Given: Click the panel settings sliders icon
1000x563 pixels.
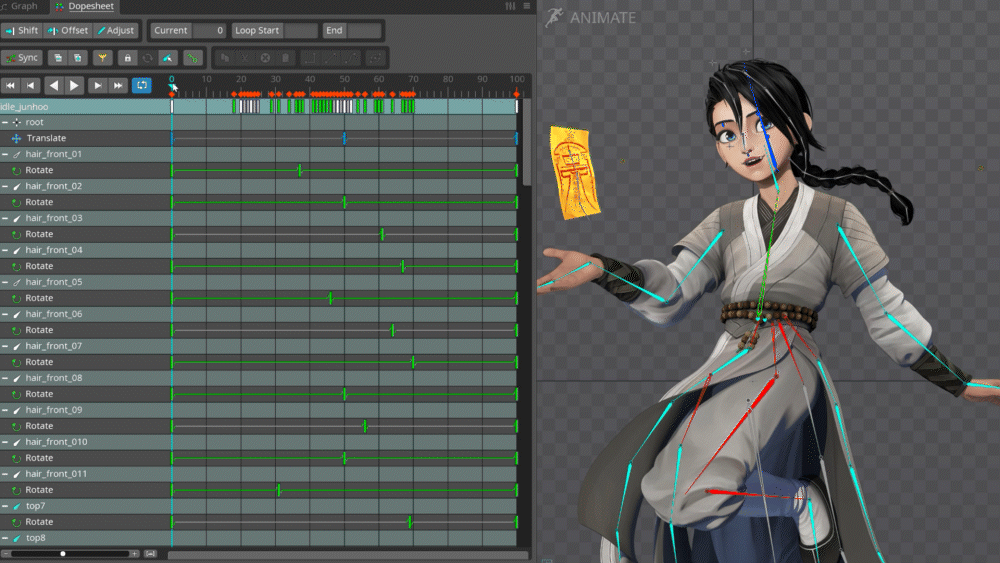Looking at the screenshot, I should (512, 6).
